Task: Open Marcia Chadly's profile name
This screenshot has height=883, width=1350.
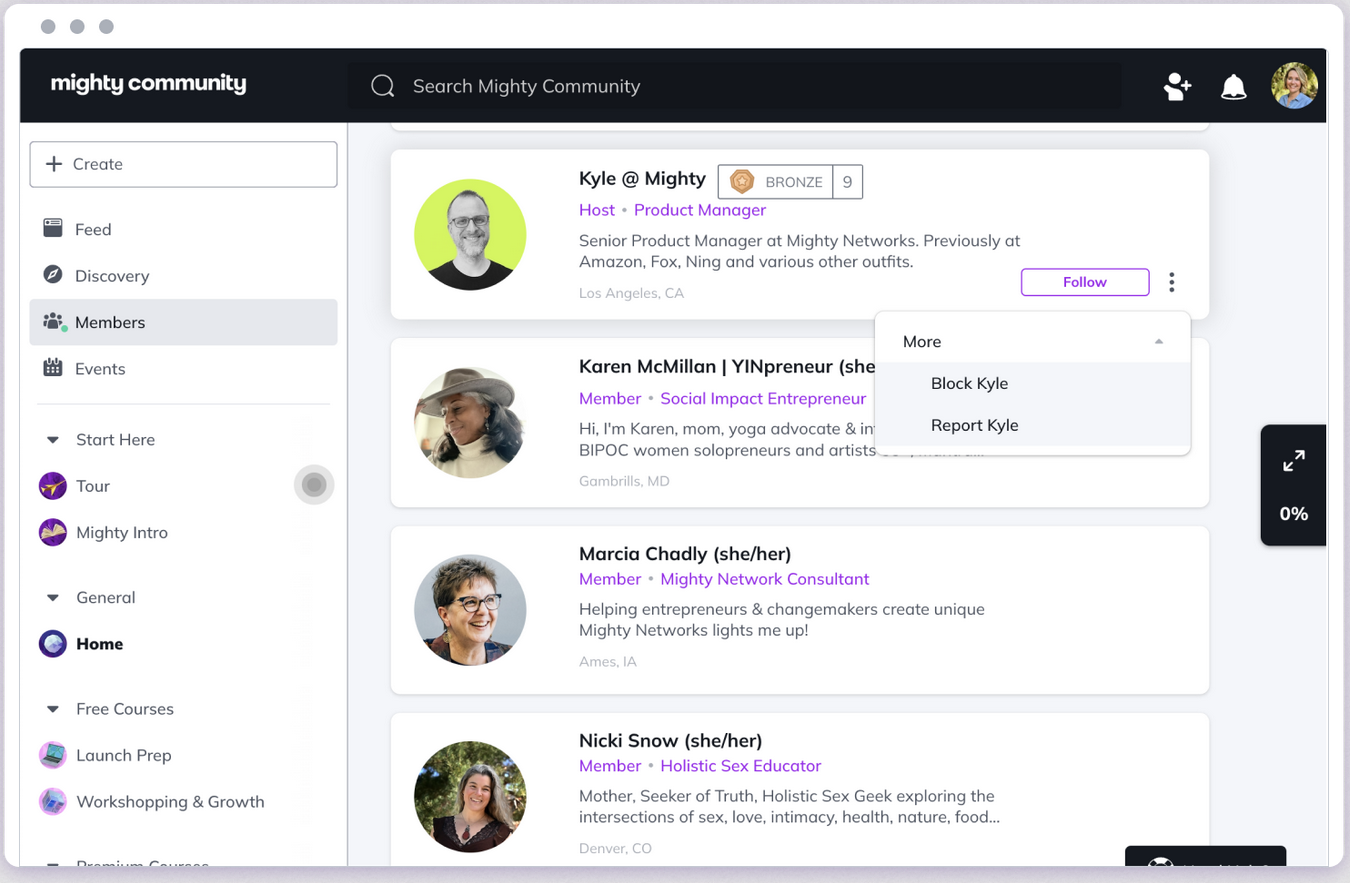Action: pos(685,554)
